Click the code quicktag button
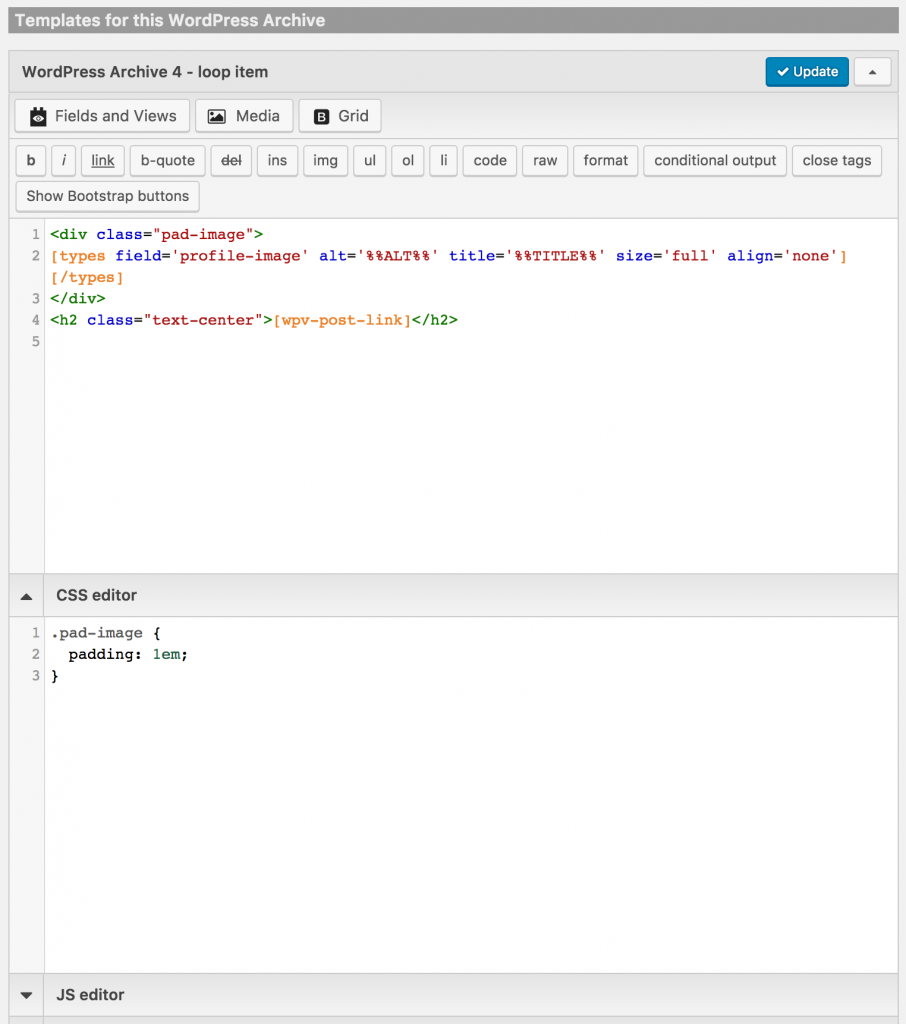 click(x=490, y=161)
